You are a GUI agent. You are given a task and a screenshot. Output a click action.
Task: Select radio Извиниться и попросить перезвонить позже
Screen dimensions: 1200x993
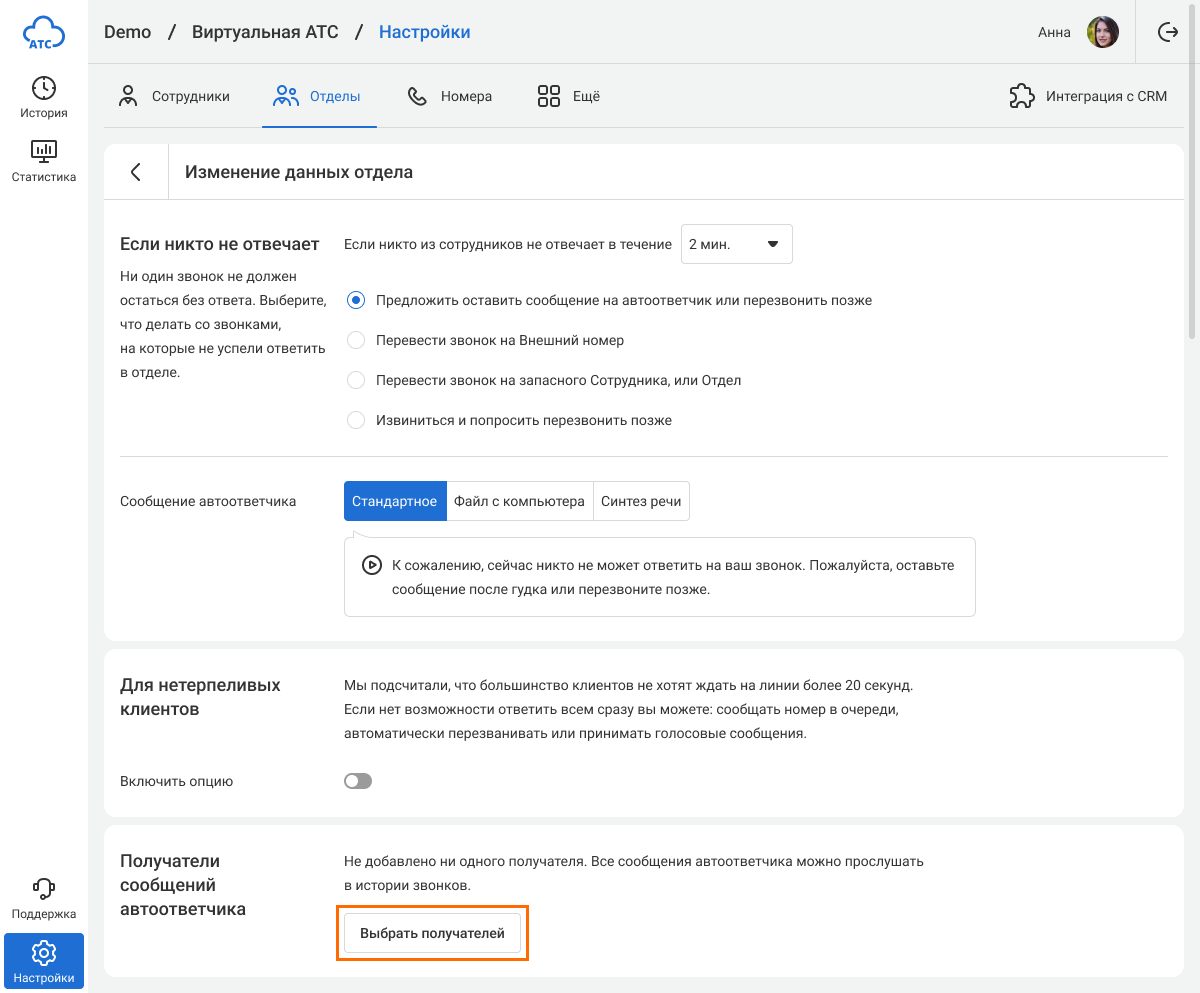point(356,421)
